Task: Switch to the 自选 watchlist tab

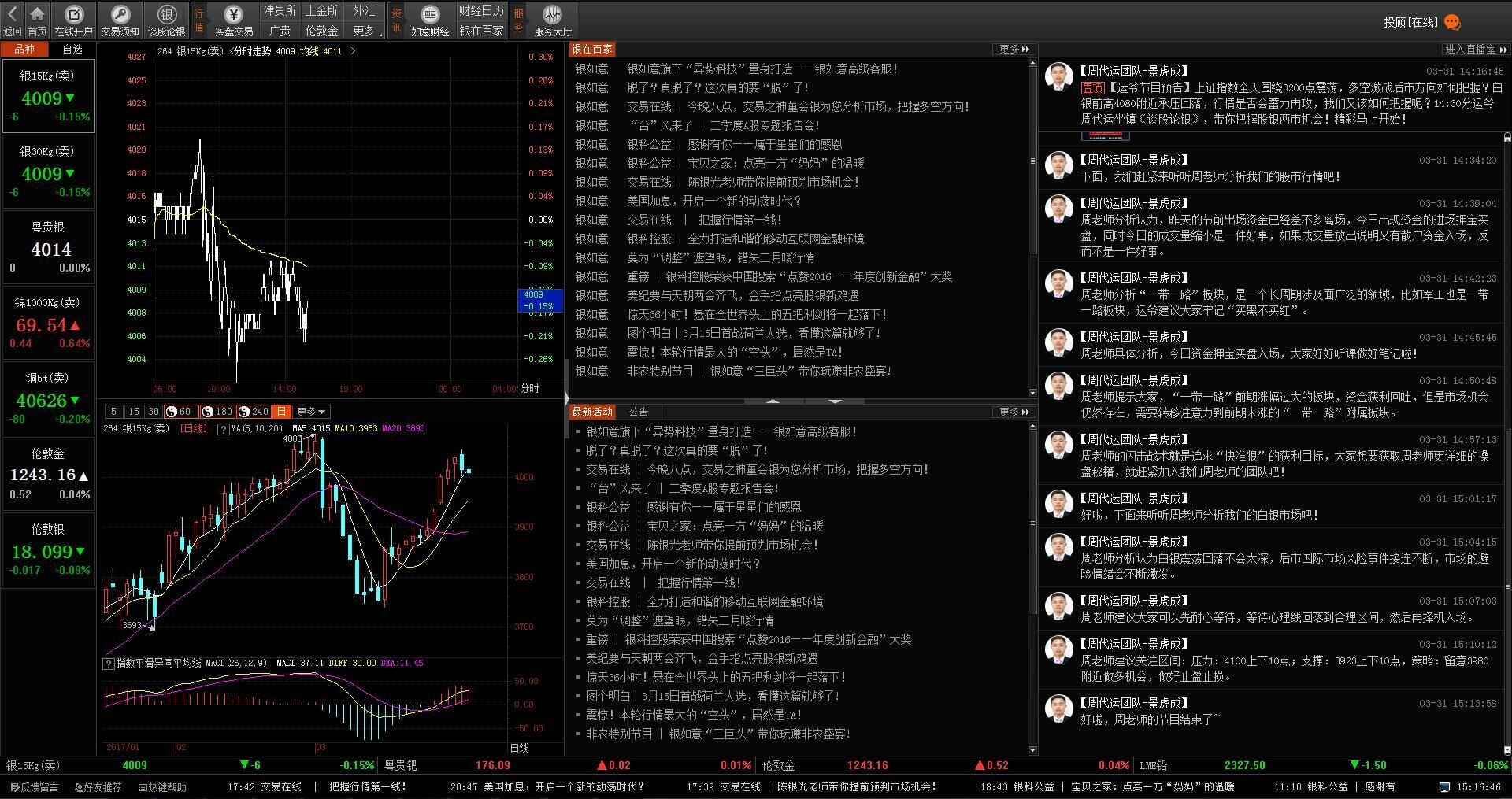Action: [x=72, y=49]
